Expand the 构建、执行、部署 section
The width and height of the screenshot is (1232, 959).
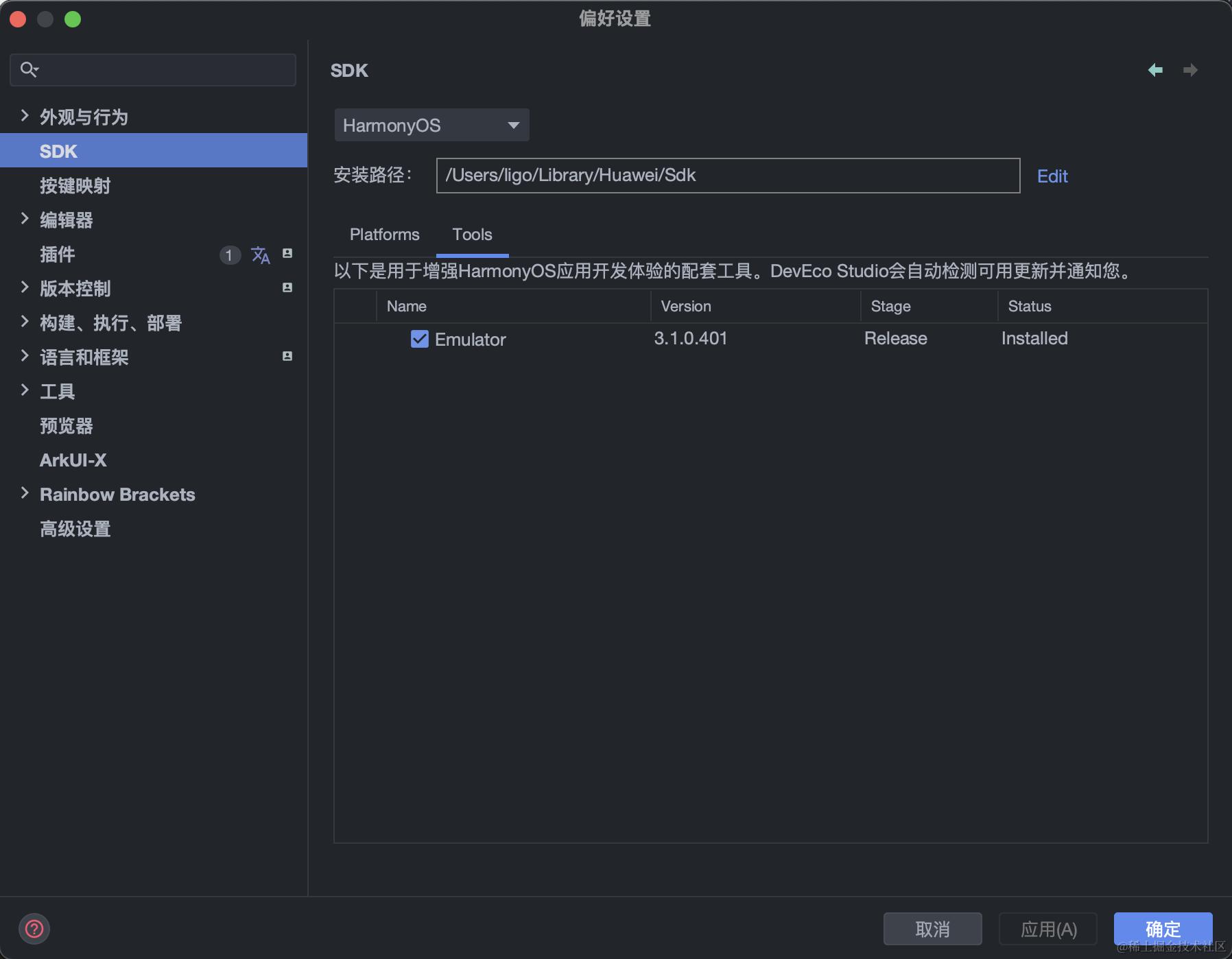pyautogui.click(x=25, y=322)
